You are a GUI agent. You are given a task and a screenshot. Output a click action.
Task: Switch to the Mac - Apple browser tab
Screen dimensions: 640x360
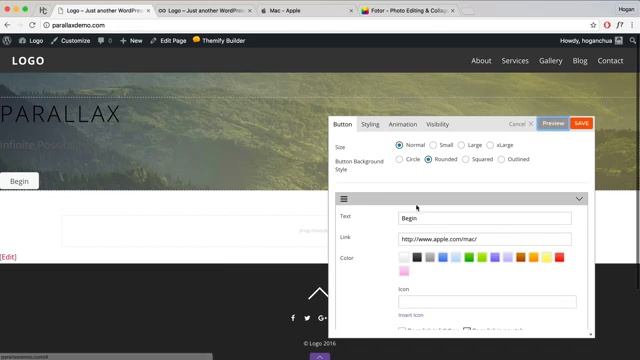[307, 11]
